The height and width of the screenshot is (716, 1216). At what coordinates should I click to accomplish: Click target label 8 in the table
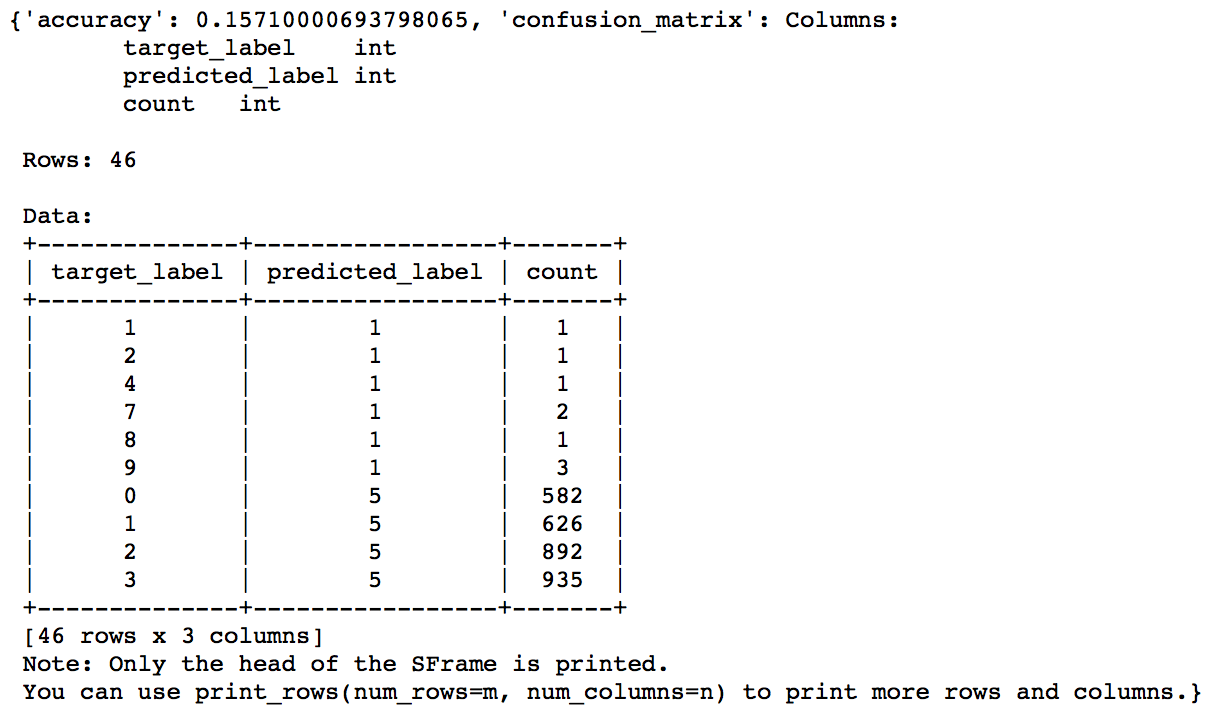click(x=130, y=440)
